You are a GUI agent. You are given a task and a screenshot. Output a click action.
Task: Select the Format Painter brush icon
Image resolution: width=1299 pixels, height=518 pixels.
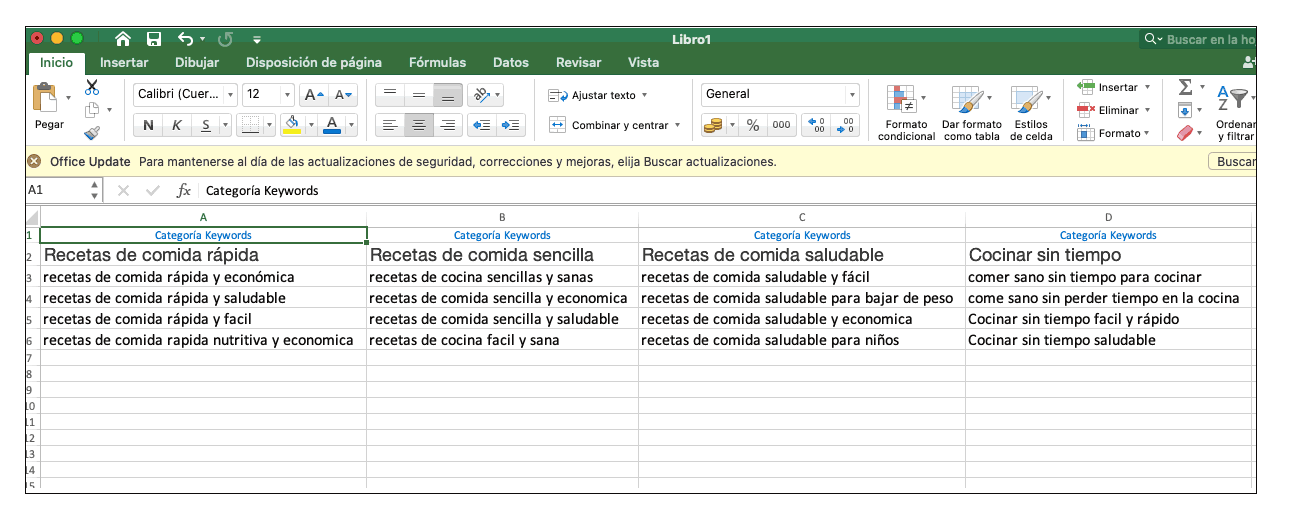pos(92,132)
